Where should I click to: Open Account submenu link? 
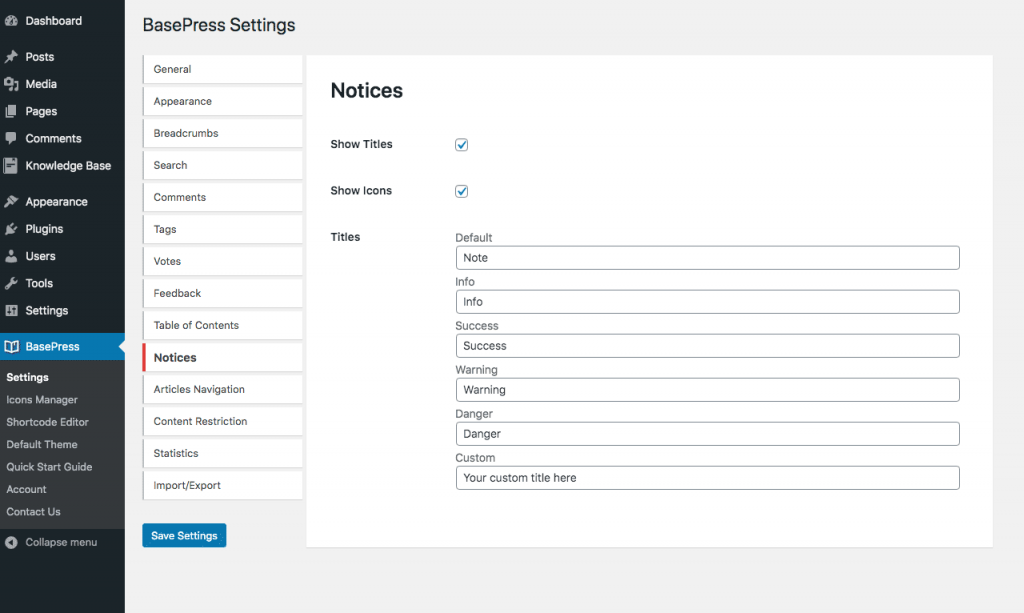(26, 490)
